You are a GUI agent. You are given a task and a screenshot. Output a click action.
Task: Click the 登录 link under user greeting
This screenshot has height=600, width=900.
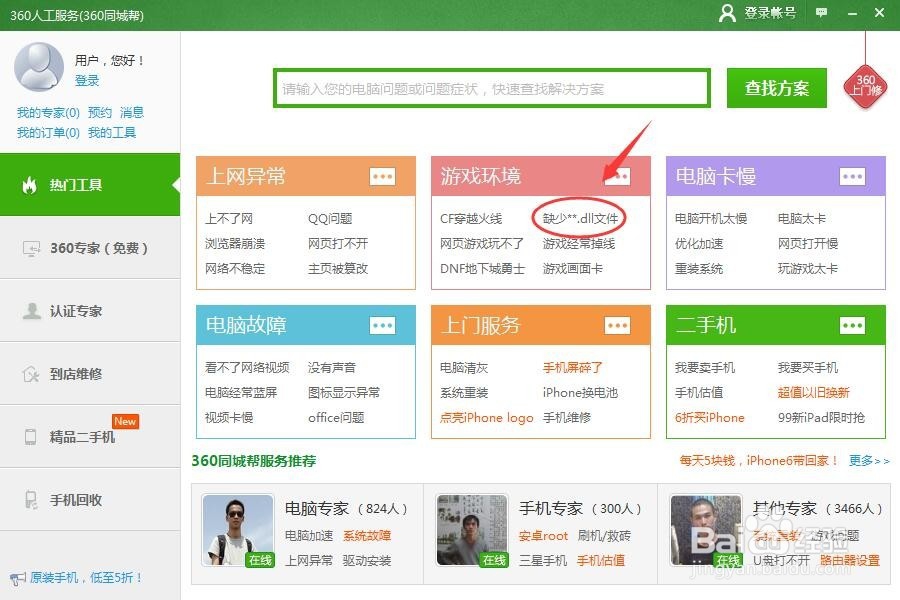(87, 80)
